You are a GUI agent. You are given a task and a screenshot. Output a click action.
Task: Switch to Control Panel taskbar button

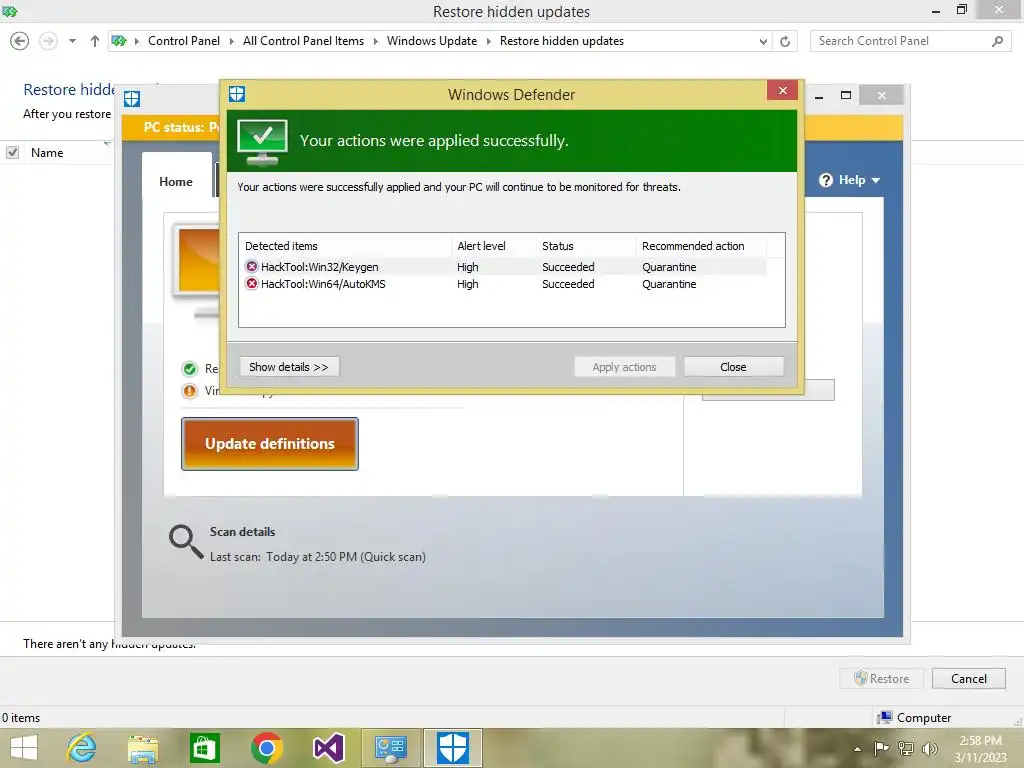[x=391, y=748]
